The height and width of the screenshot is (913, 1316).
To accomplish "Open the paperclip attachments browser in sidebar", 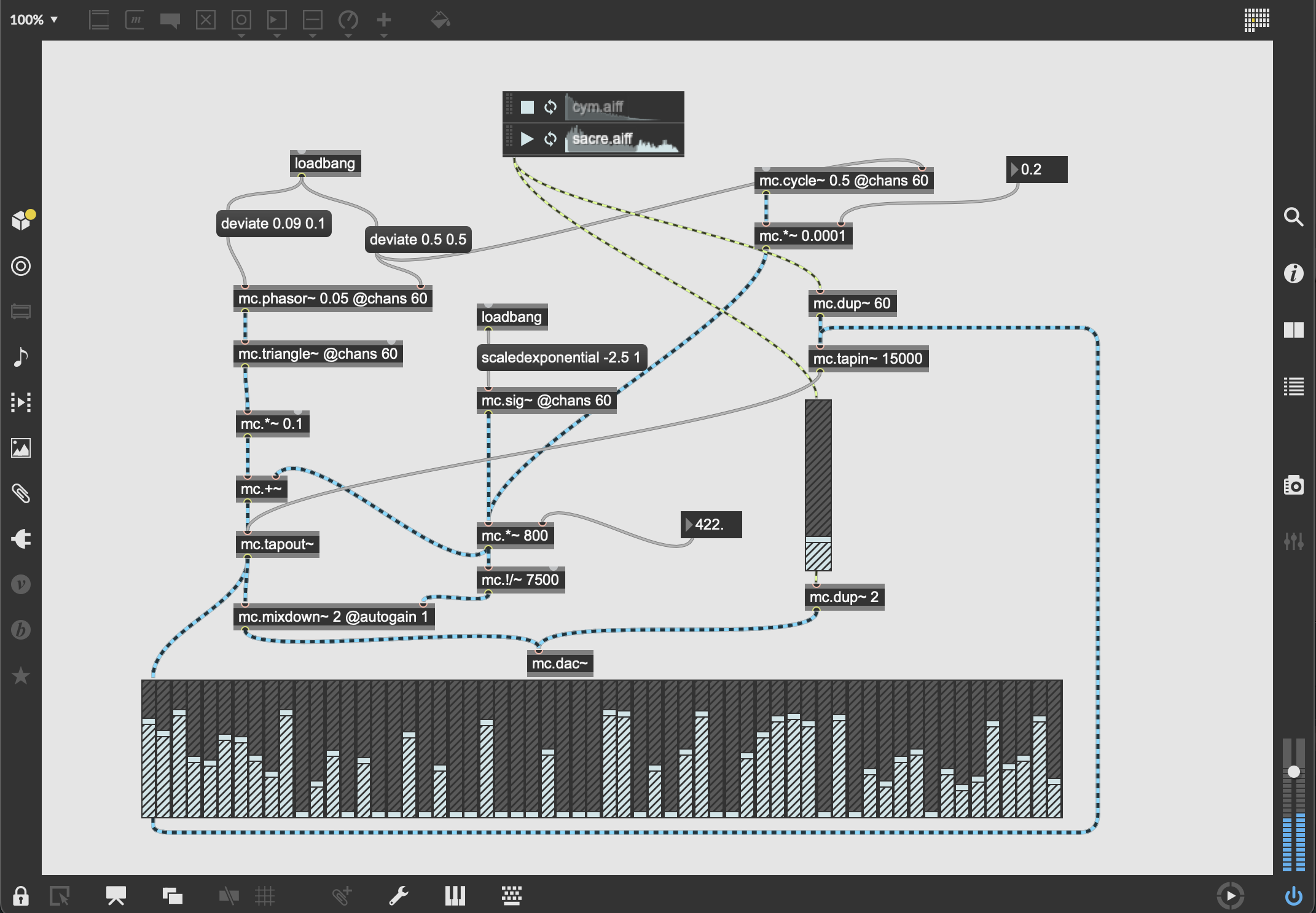I will (x=21, y=493).
